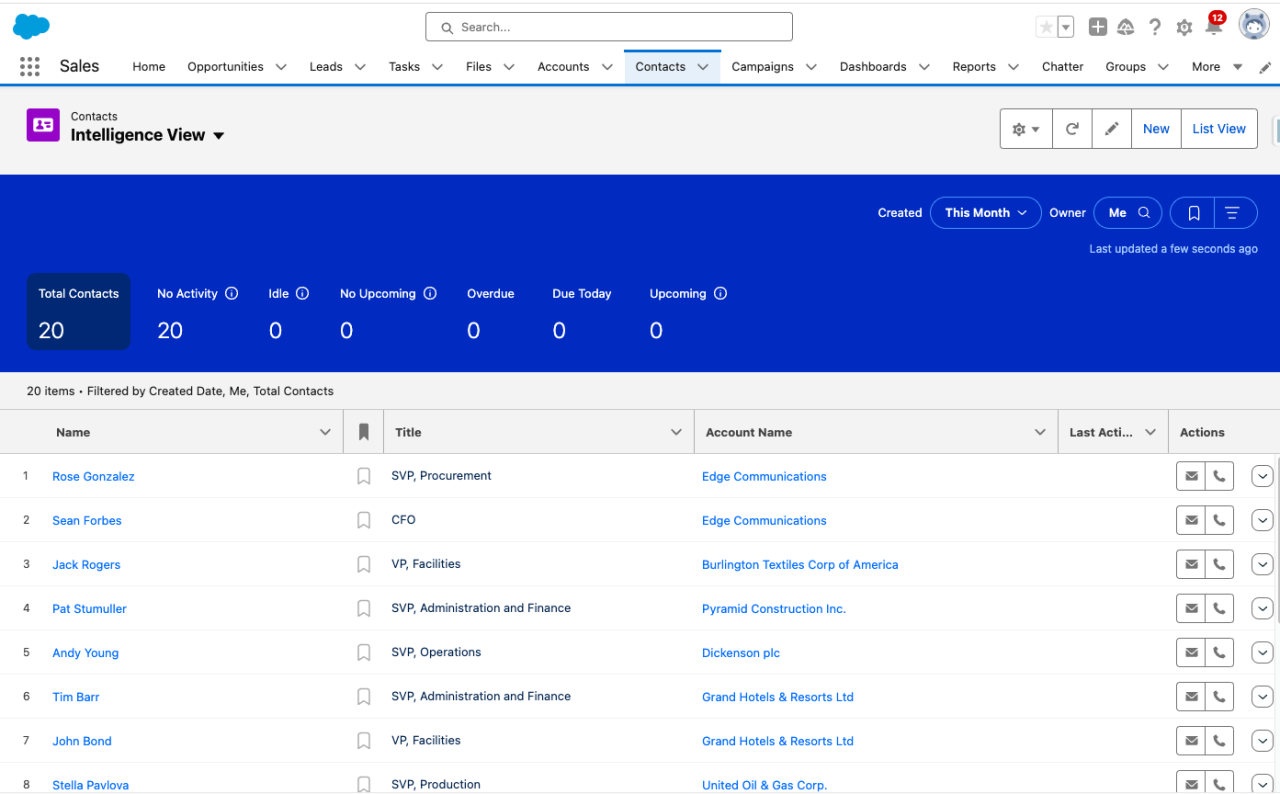Click the bookmark filter icon in banner
The image size is (1280, 794).
click(x=1193, y=213)
